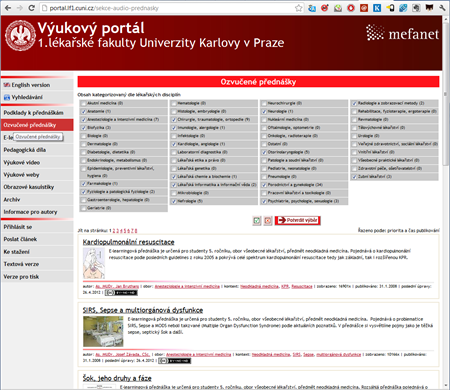Check the Hematologie category checkbox
Viewport: 450px width, 390px height.
(x=174, y=103)
